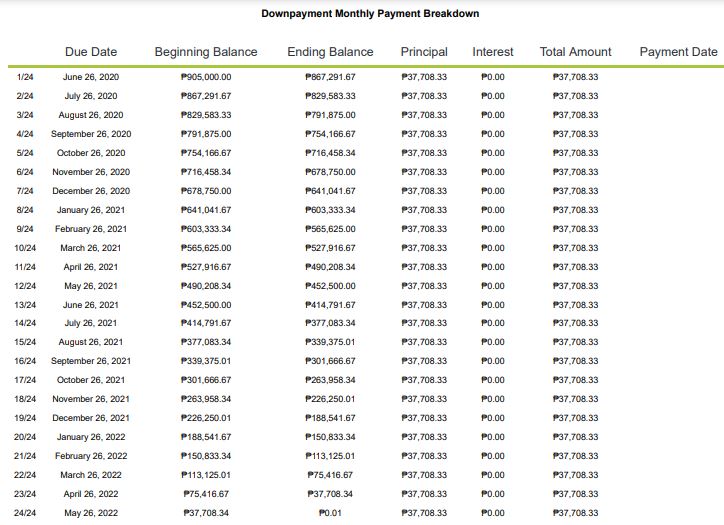Select the ₱905,000.00 beginning balance cell
Viewport: 724px width, 525px height.
point(207,77)
